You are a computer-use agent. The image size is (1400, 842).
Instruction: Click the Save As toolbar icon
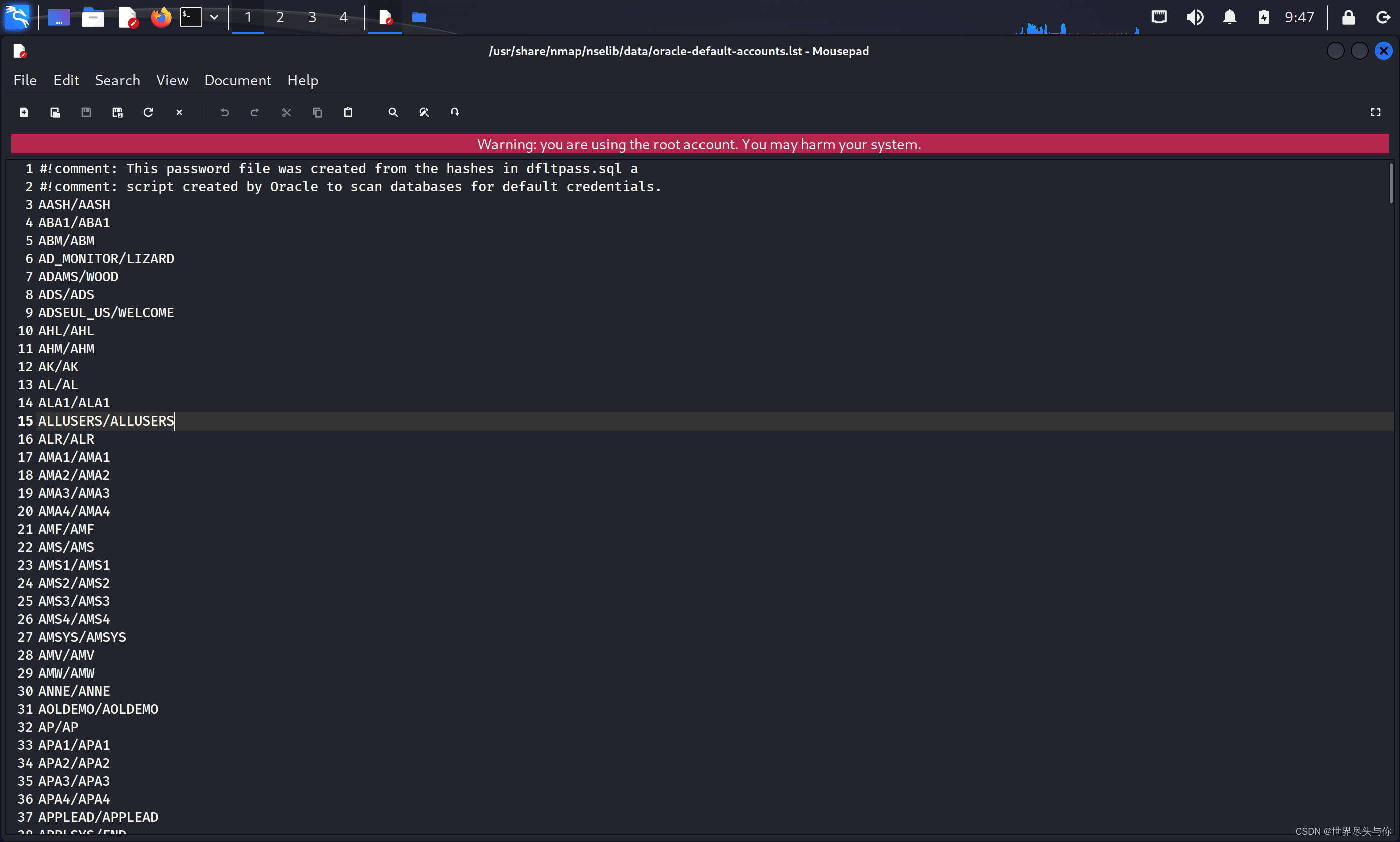117,112
